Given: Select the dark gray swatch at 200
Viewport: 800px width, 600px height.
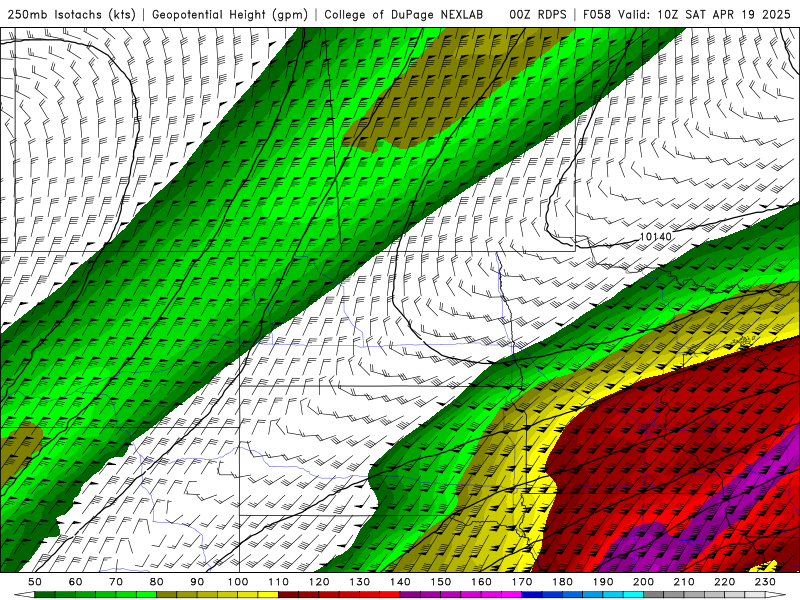Looking at the screenshot, I should pyautogui.click(x=654, y=595).
